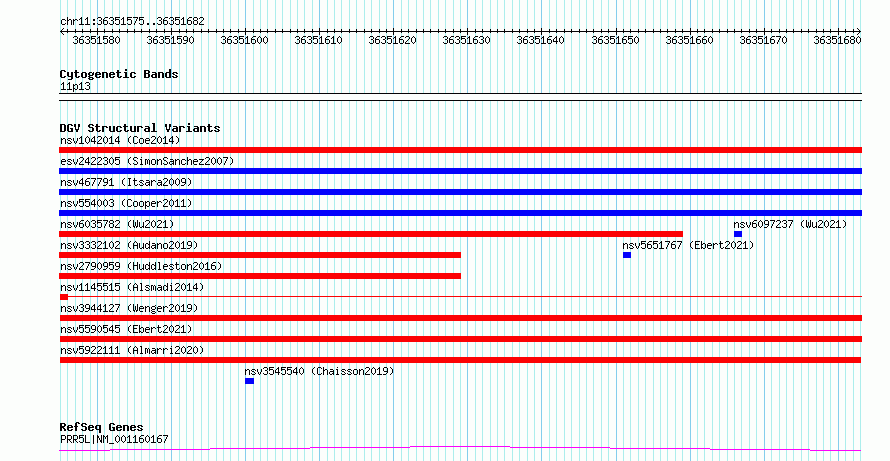Click ruler position 36351670
Viewport: 890px width, 461px height.
pyautogui.click(x=763, y=40)
